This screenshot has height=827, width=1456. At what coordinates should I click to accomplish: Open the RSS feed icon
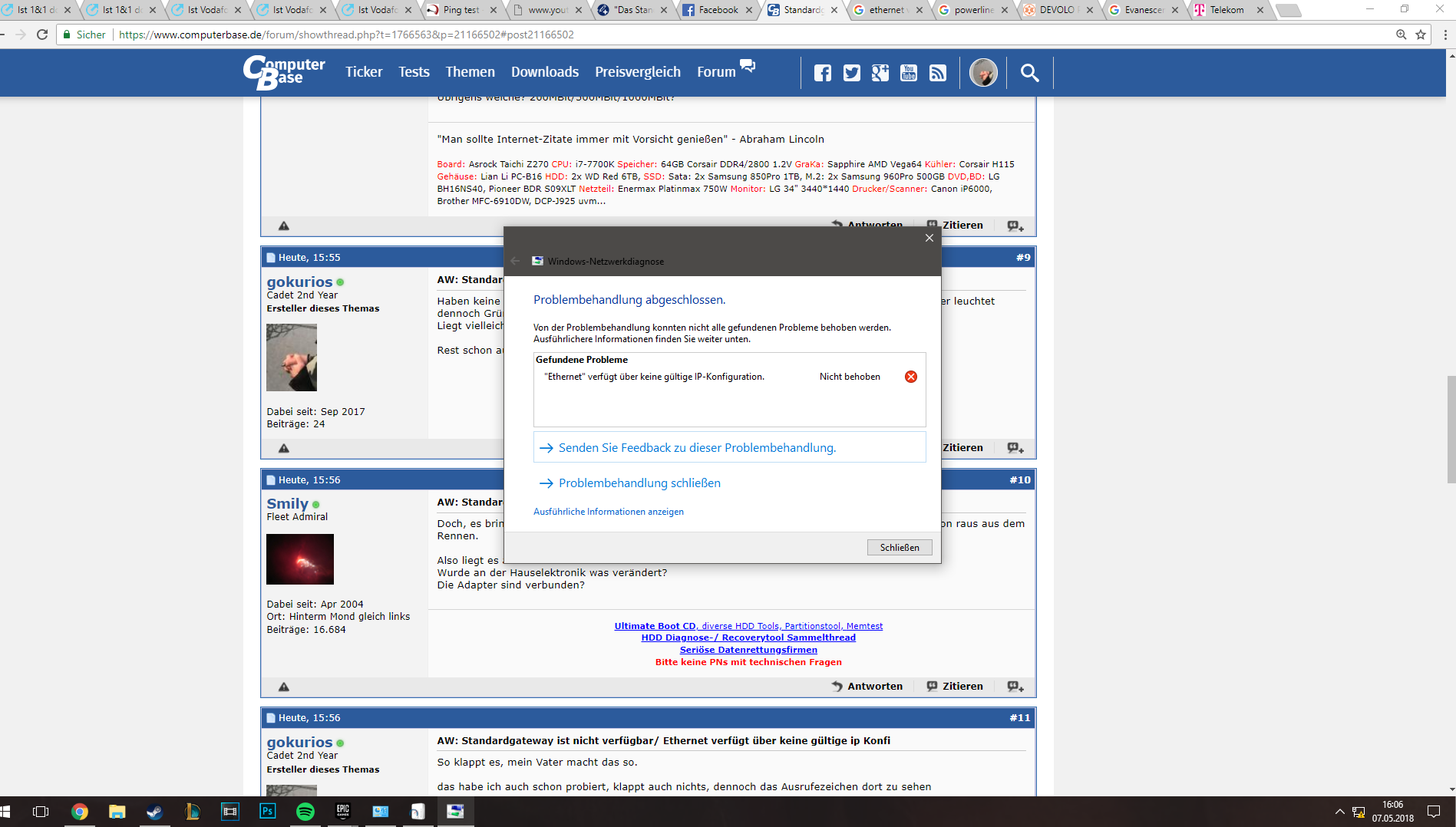[938, 73]
